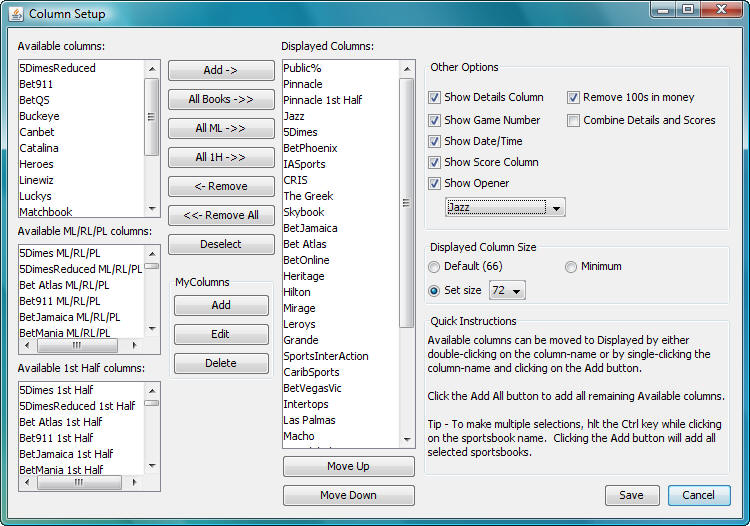
Task: Select Las Palmas in Displayed Columns
Action: [x=341, y=420]
